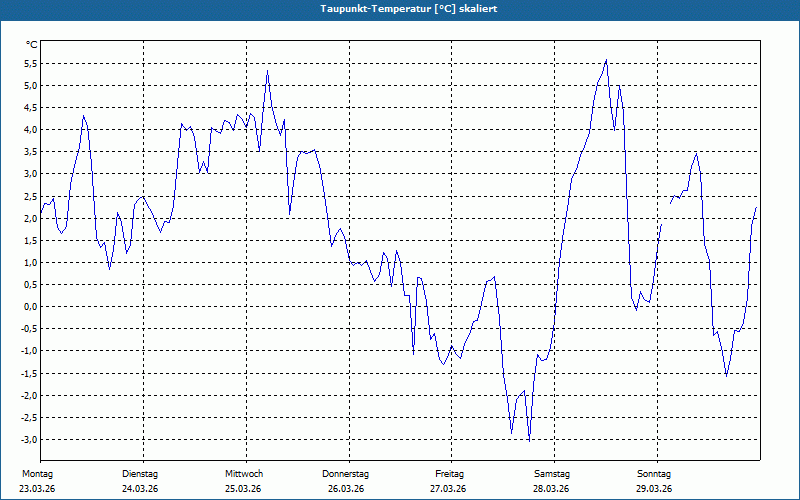Click the date 28.03.26

coord(551,489)
